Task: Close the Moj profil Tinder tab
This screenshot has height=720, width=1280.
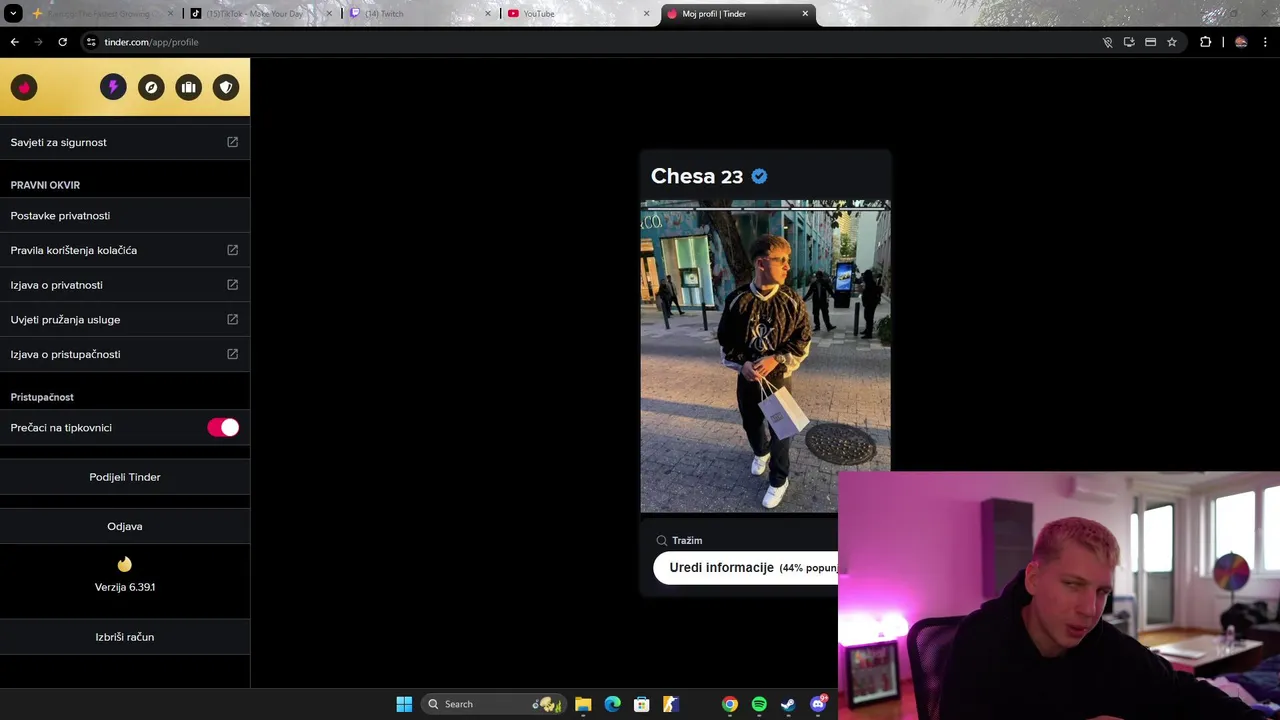Action: [805, 14]
